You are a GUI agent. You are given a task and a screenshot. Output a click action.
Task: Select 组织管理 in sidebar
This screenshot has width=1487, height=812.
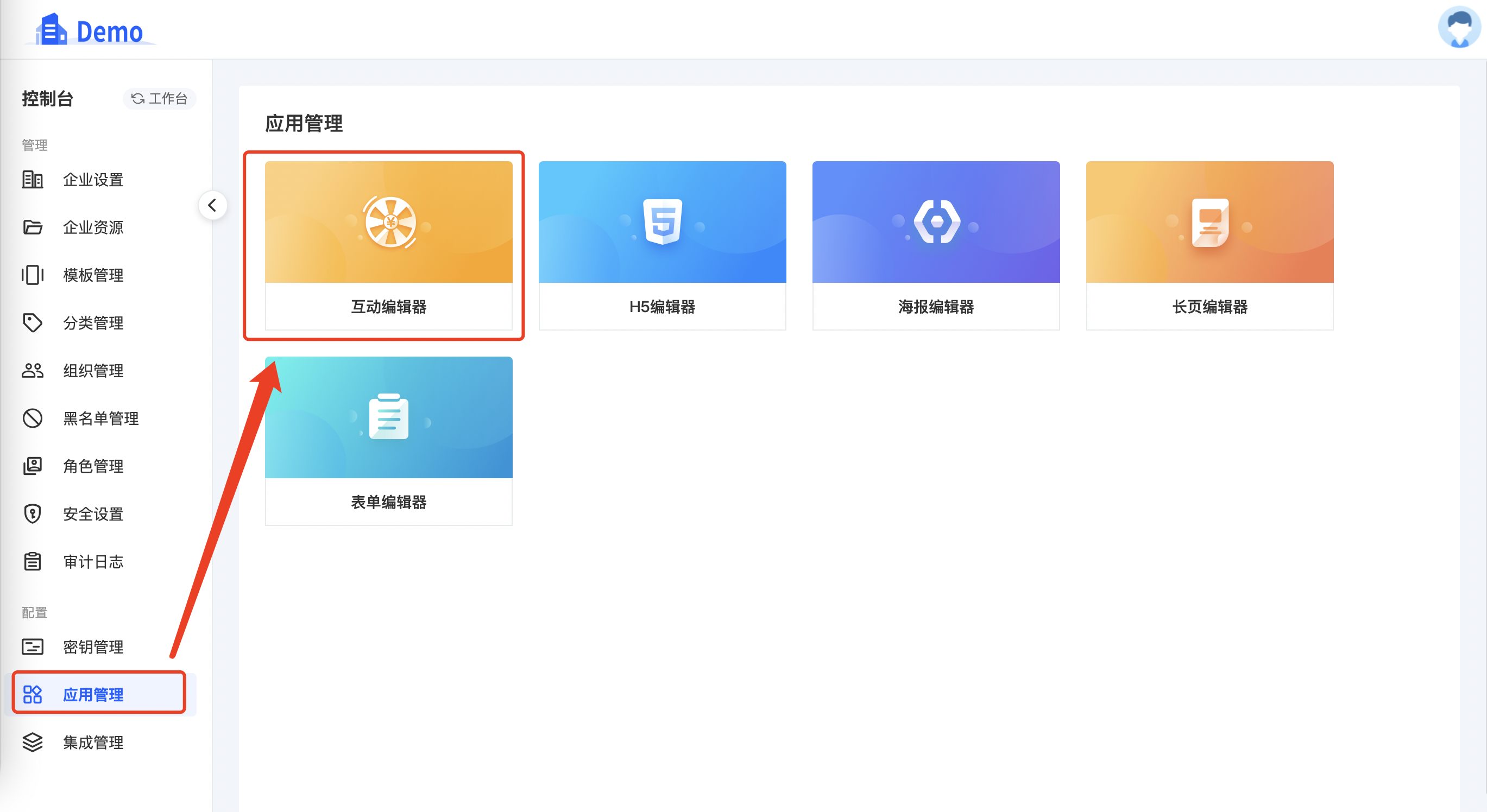coord(100,371)
